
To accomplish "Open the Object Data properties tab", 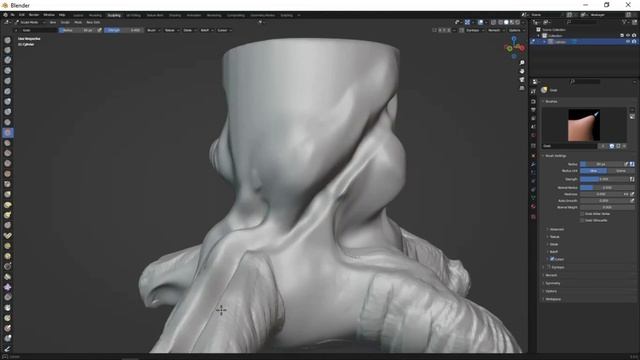I will (533, 198).
